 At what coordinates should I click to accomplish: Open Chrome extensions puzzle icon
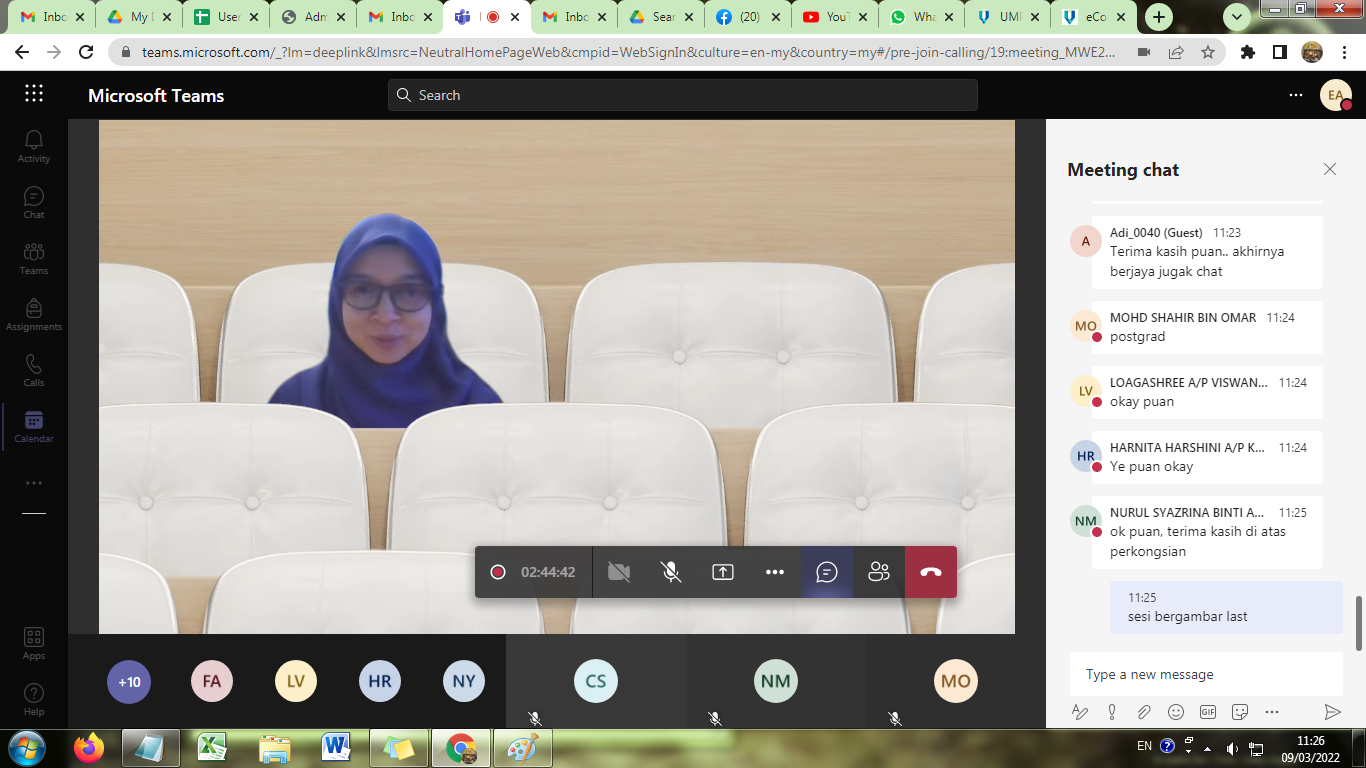[1247, 52]
